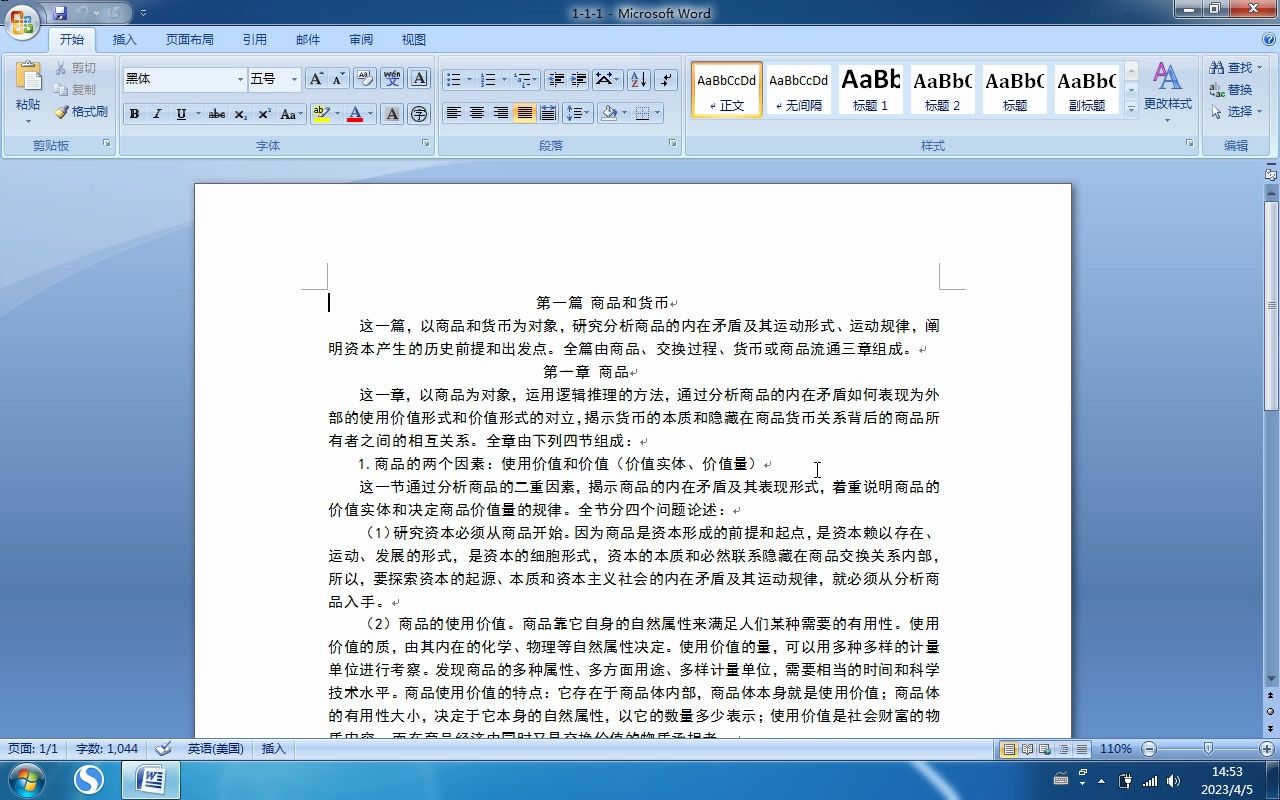Open numbering list dropdown
Viewport: 1280px width, 800px height.
(x=504, y=79)
